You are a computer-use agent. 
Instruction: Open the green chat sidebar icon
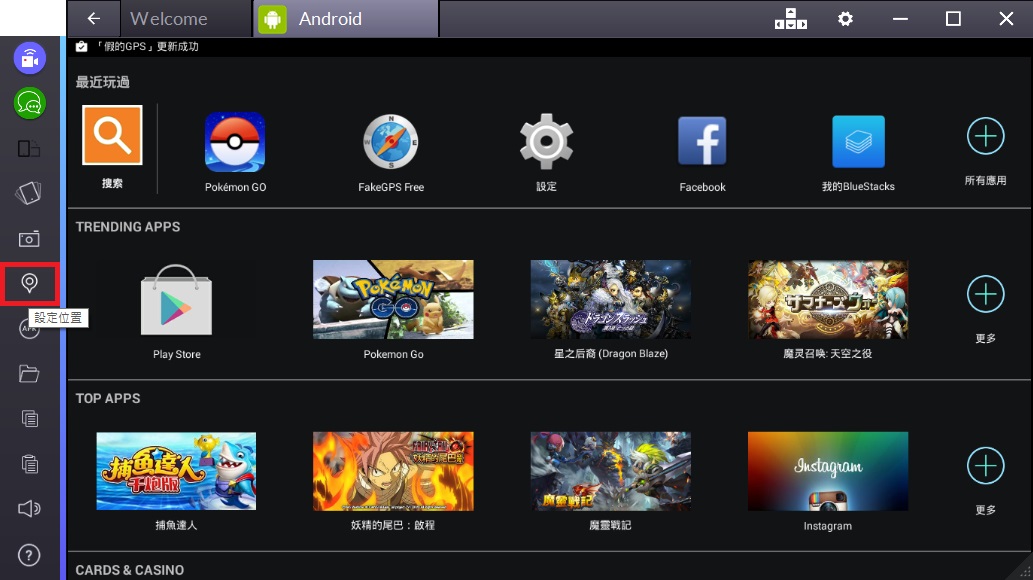coord(30,103)
